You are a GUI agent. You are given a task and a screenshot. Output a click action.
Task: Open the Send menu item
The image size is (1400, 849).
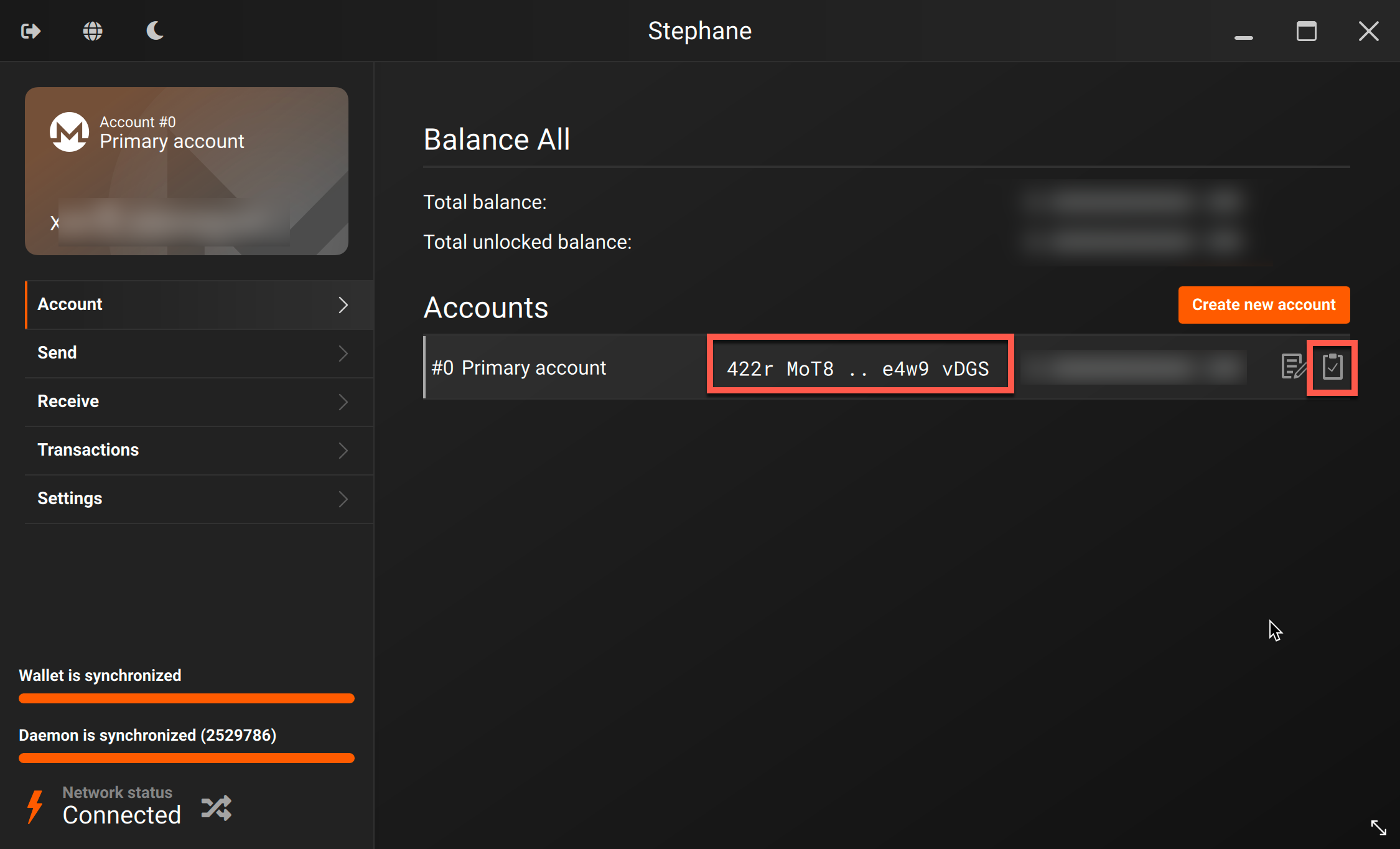[x=199, y=353]
